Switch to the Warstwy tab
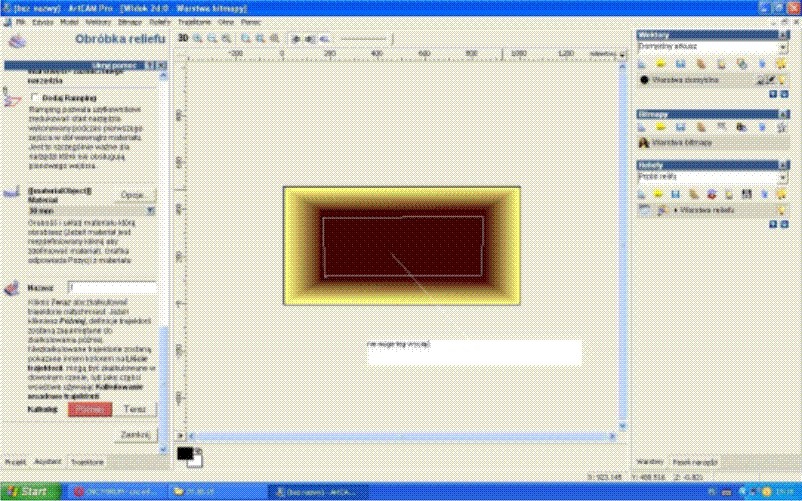The height and width of the screenshot is (501, 802). [650, 462]
